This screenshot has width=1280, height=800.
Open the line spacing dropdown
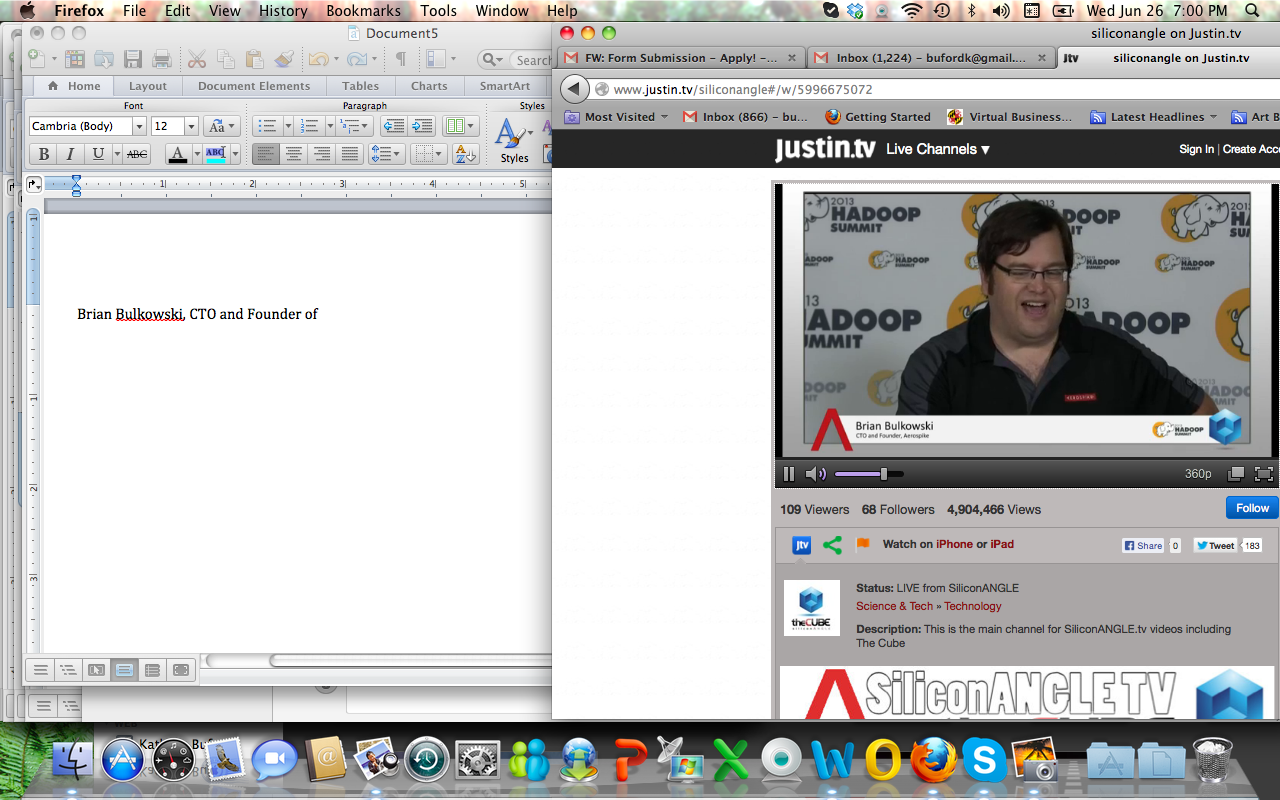tap(386, 154)
